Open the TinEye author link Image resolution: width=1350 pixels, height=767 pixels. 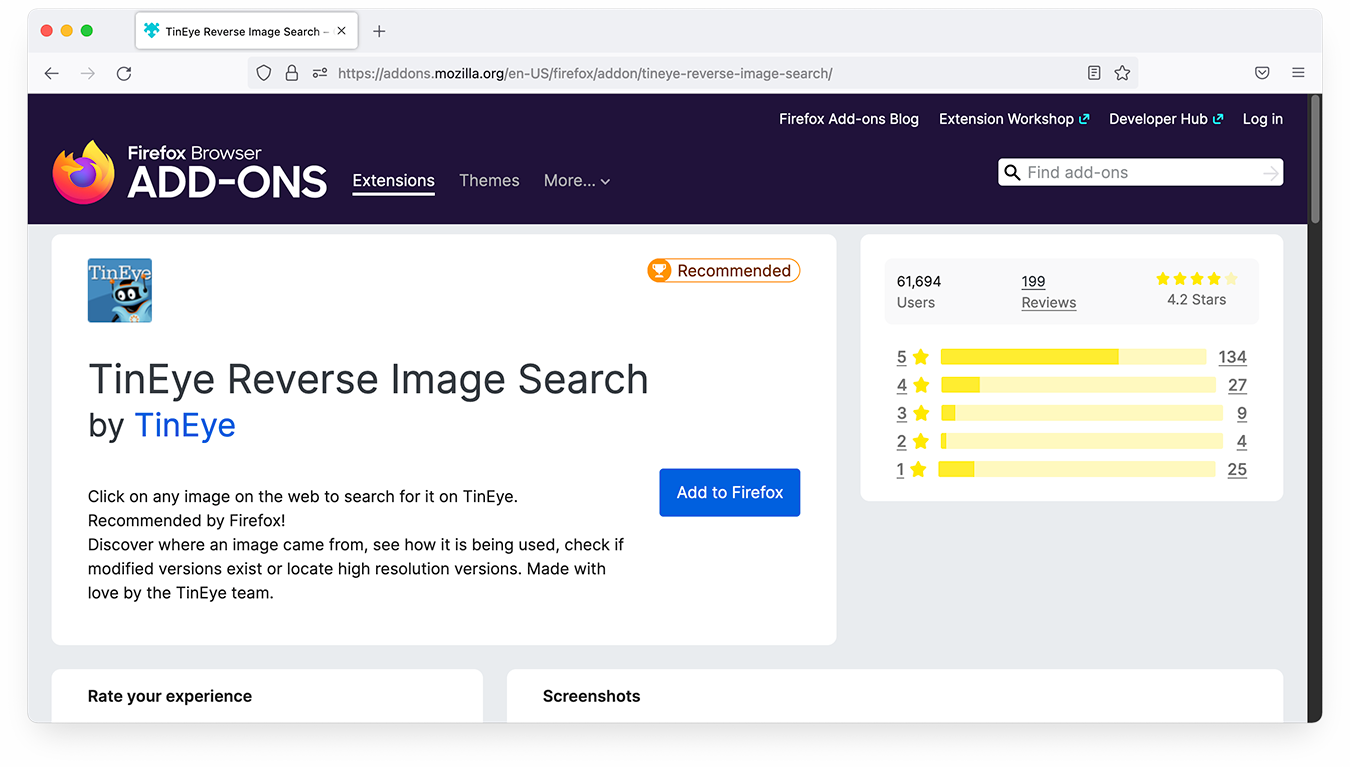coord(185,425)
